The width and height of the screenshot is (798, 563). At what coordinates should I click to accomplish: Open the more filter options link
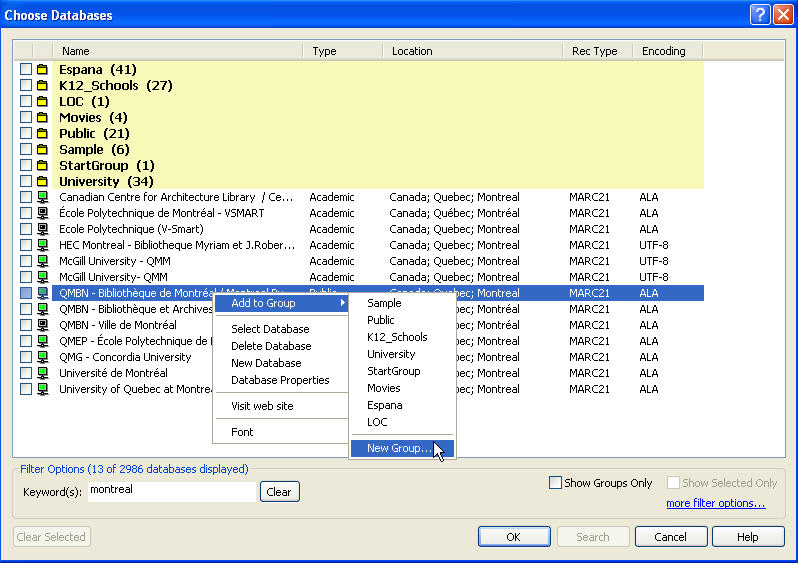716,503
